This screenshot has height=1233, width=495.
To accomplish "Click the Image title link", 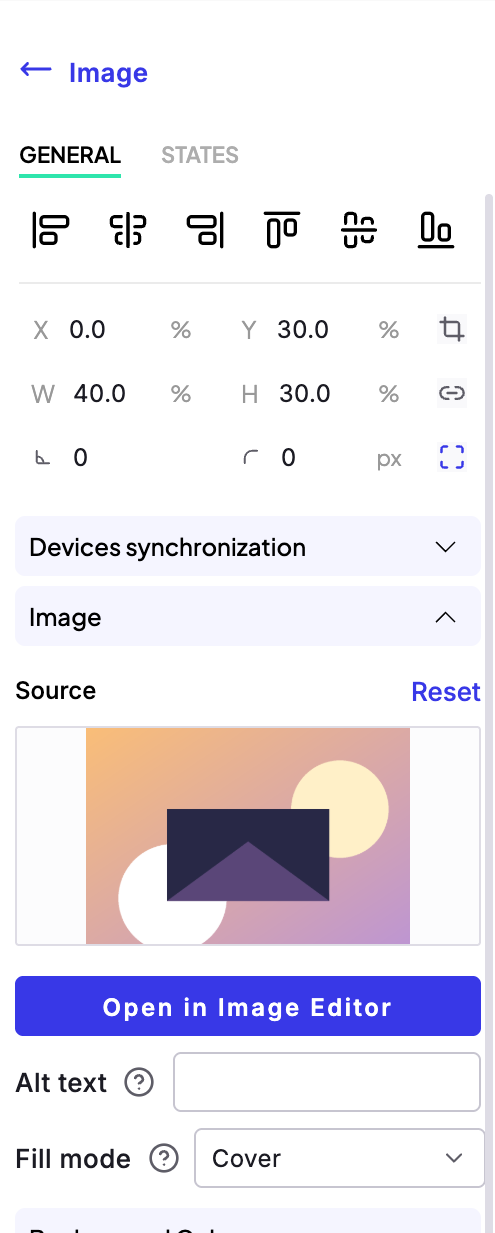I will point(108,73).
